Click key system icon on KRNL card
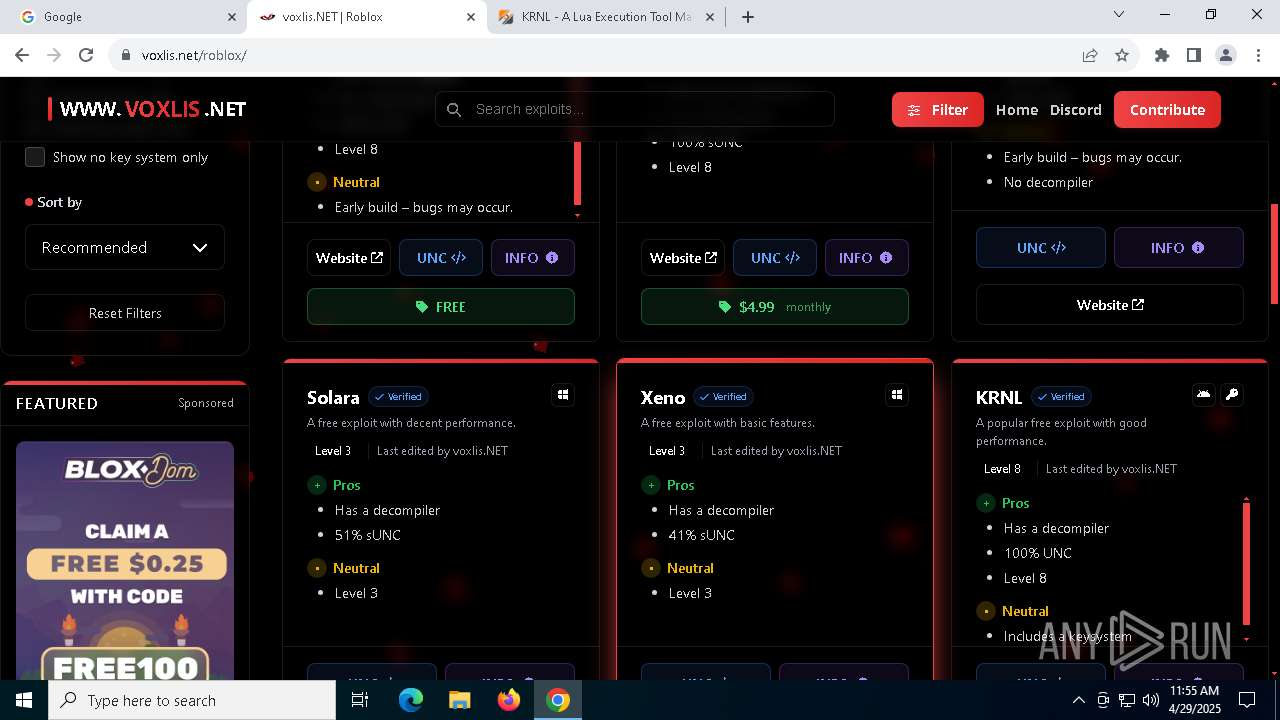Viewport: 1280px width, 720px height. click(x=1232, y=394)
